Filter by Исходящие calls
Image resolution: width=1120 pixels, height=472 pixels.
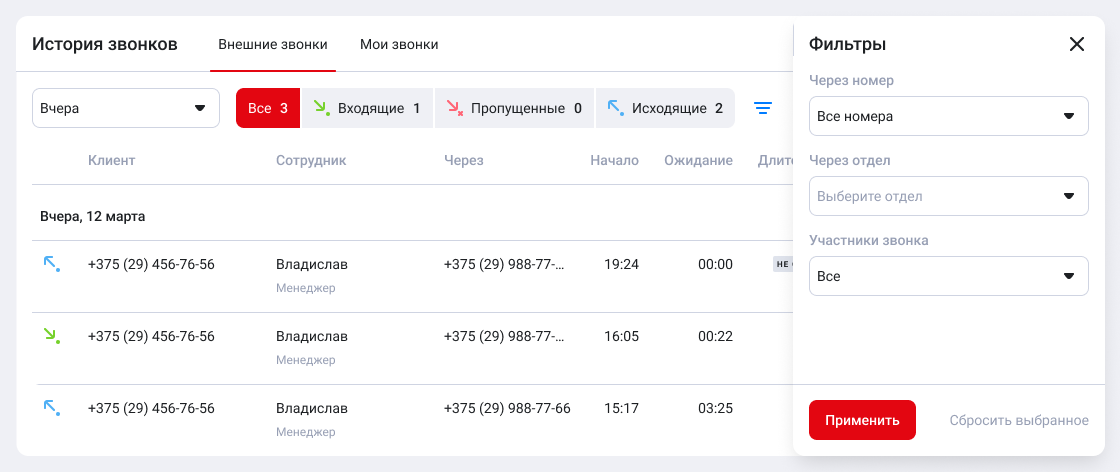click(x=665, y=108)
